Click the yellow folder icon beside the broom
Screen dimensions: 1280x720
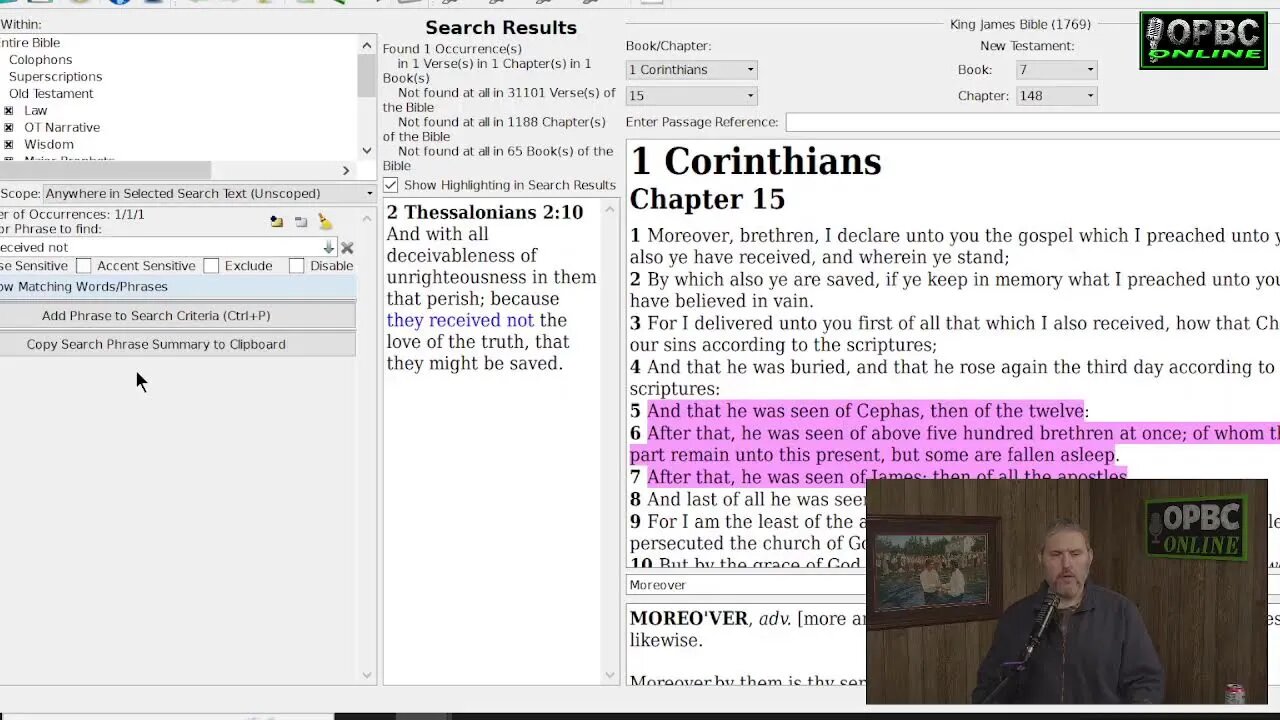(x=277, y=222)
